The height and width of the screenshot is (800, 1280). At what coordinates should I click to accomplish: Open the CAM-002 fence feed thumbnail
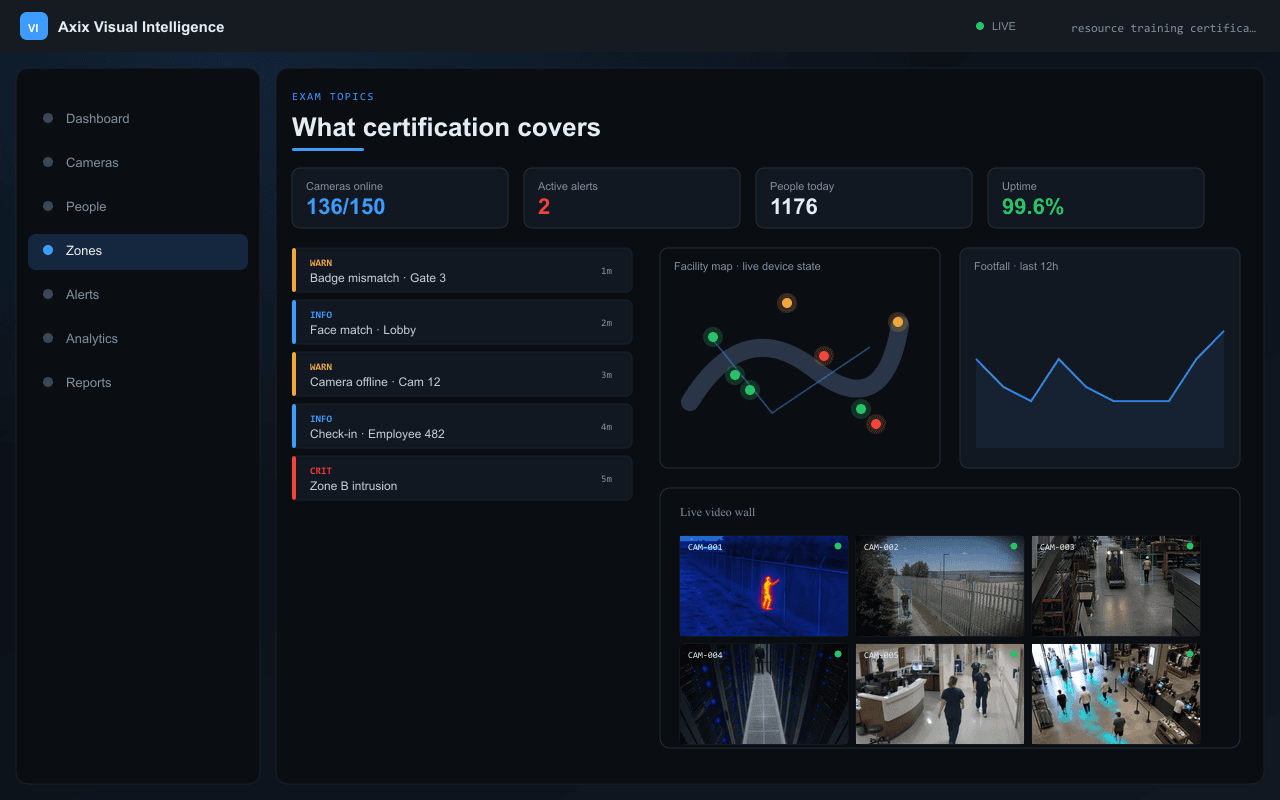coord(940,586)
